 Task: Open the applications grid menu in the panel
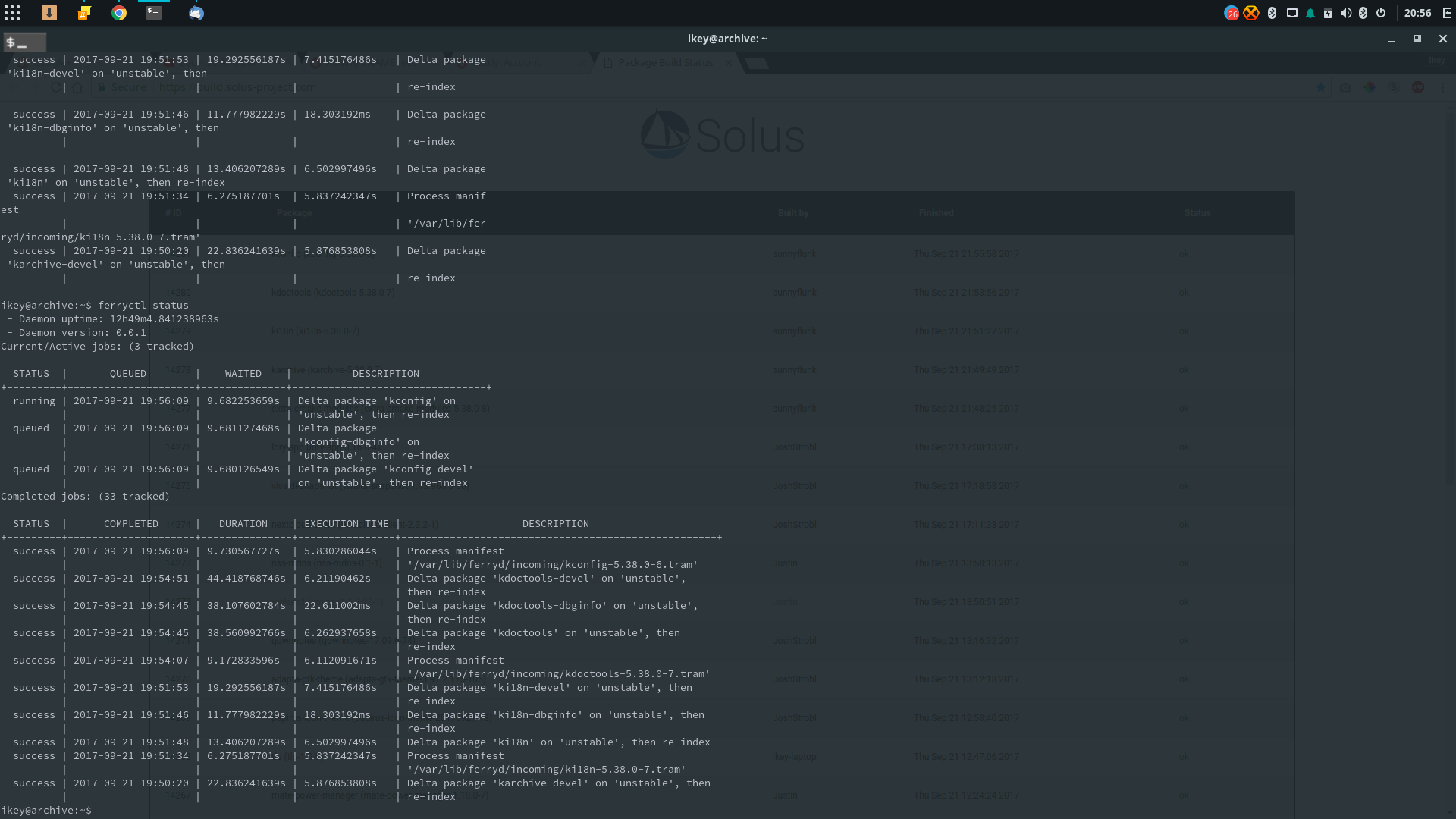12,13
